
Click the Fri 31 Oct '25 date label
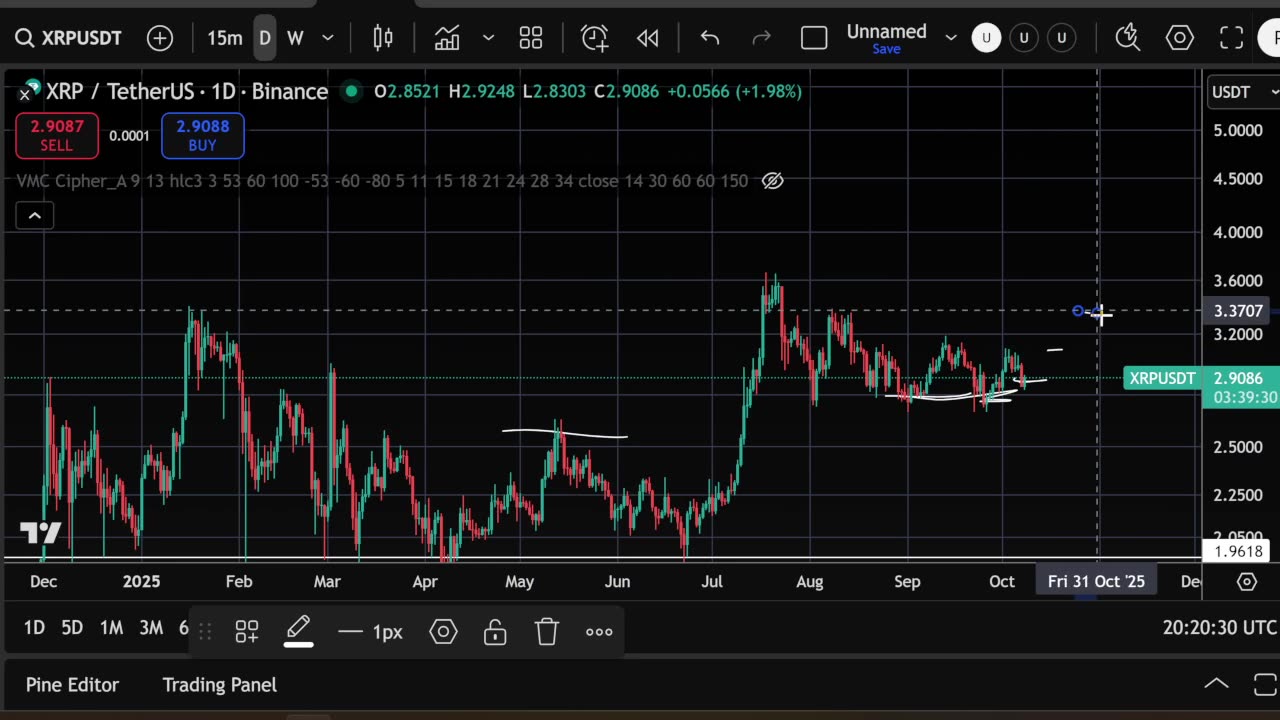(x=1096, y=581)
